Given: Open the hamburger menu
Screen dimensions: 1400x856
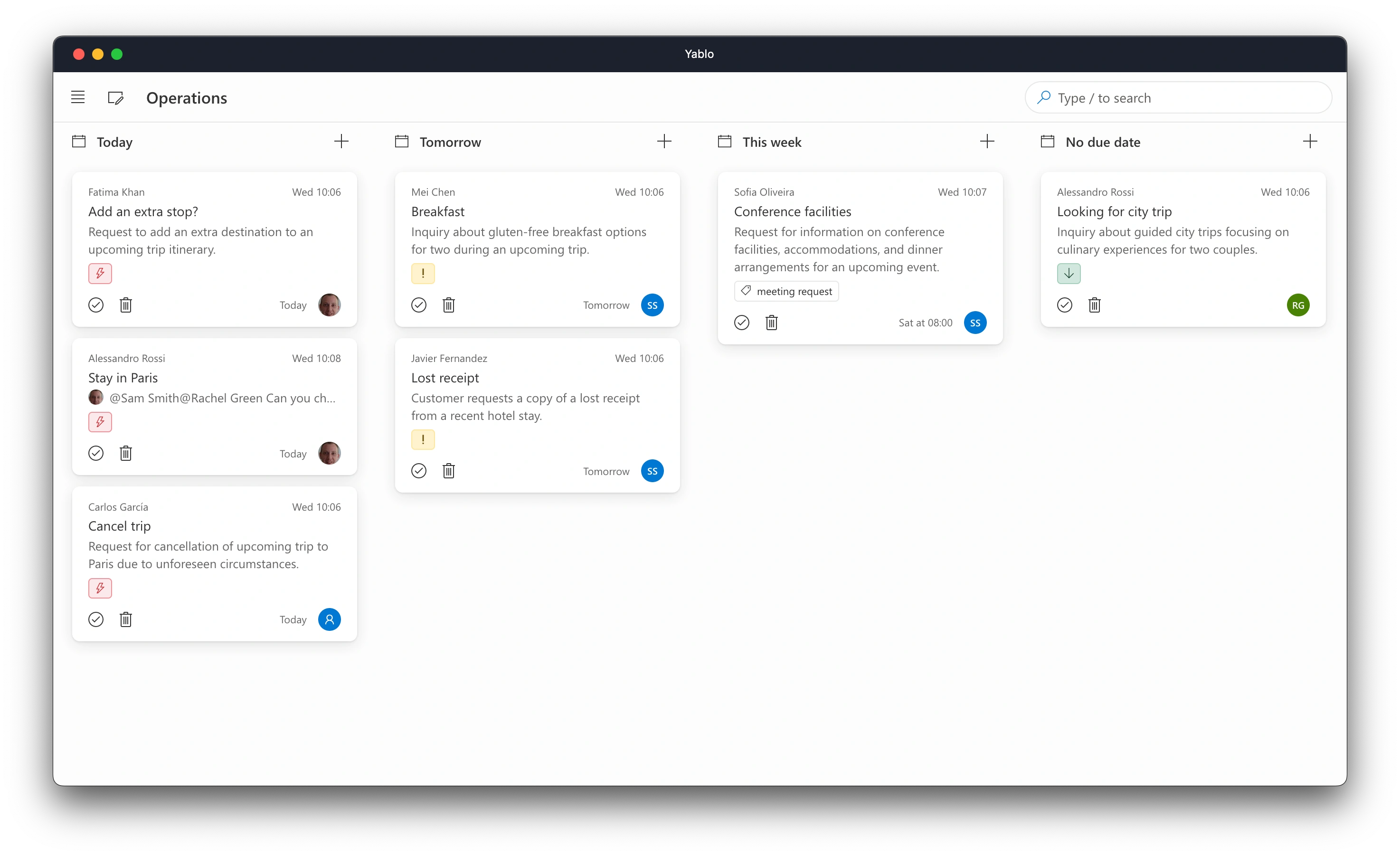Looking at the screenshot, I should [x=78, y=97].
